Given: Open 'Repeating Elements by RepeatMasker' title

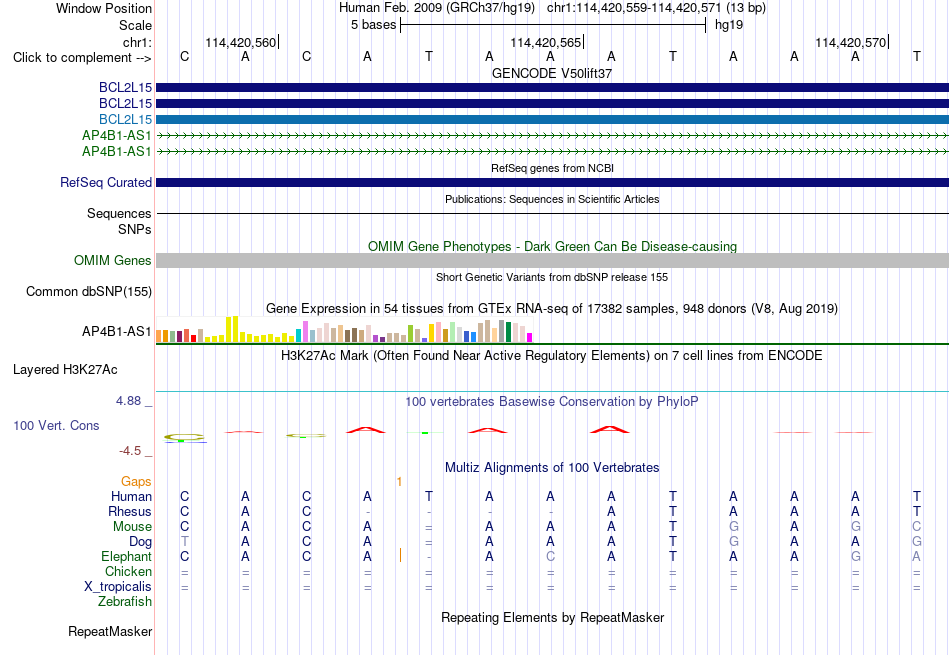Looking at the screenshot, I should (552, 618).
